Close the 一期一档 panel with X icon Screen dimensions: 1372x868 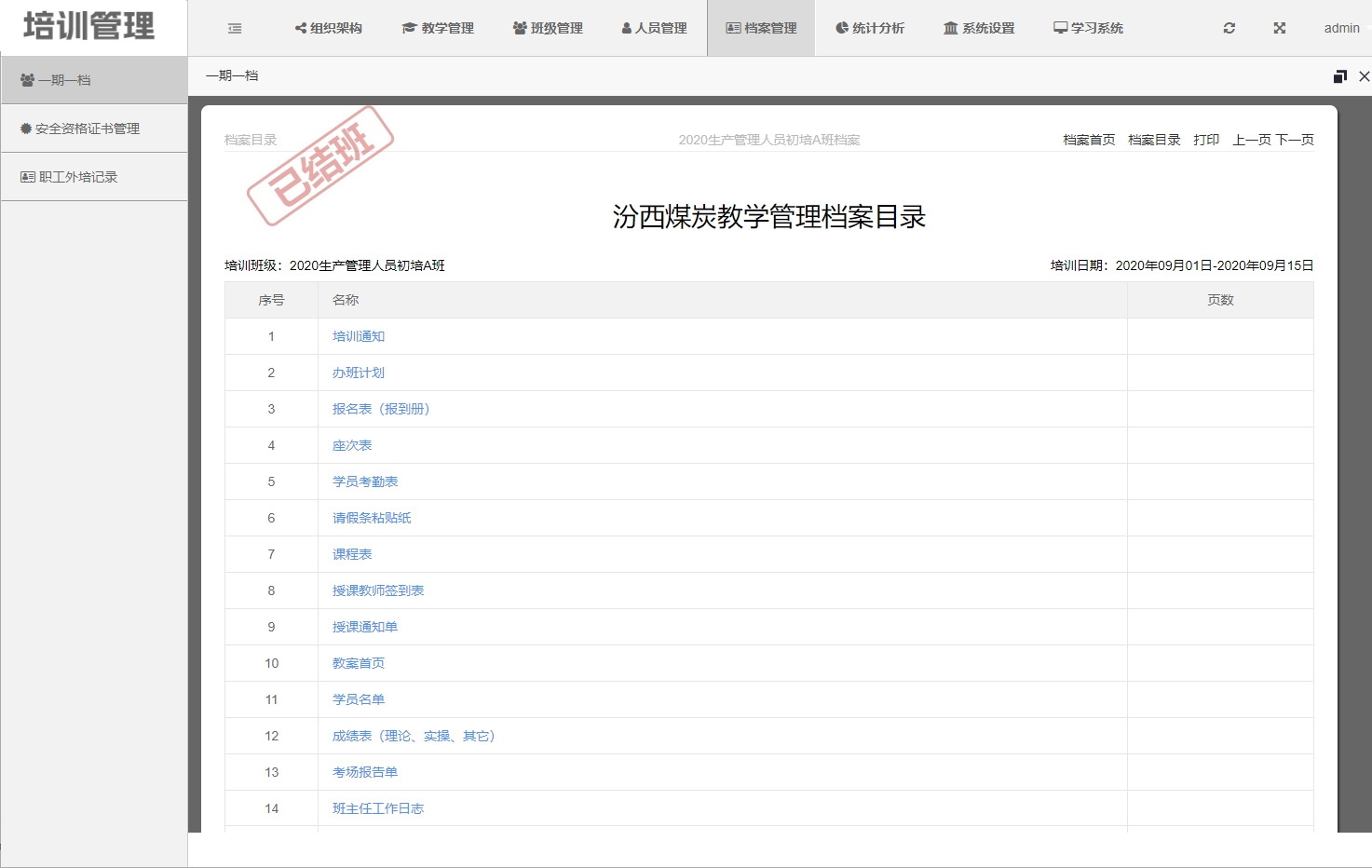coord(1364,76)
